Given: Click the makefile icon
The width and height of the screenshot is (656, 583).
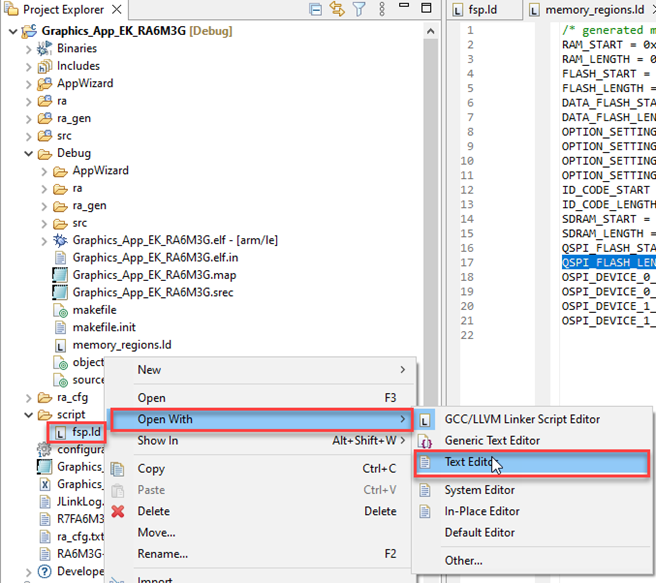Looking at the screenshot, I should (x=61, y=310).
